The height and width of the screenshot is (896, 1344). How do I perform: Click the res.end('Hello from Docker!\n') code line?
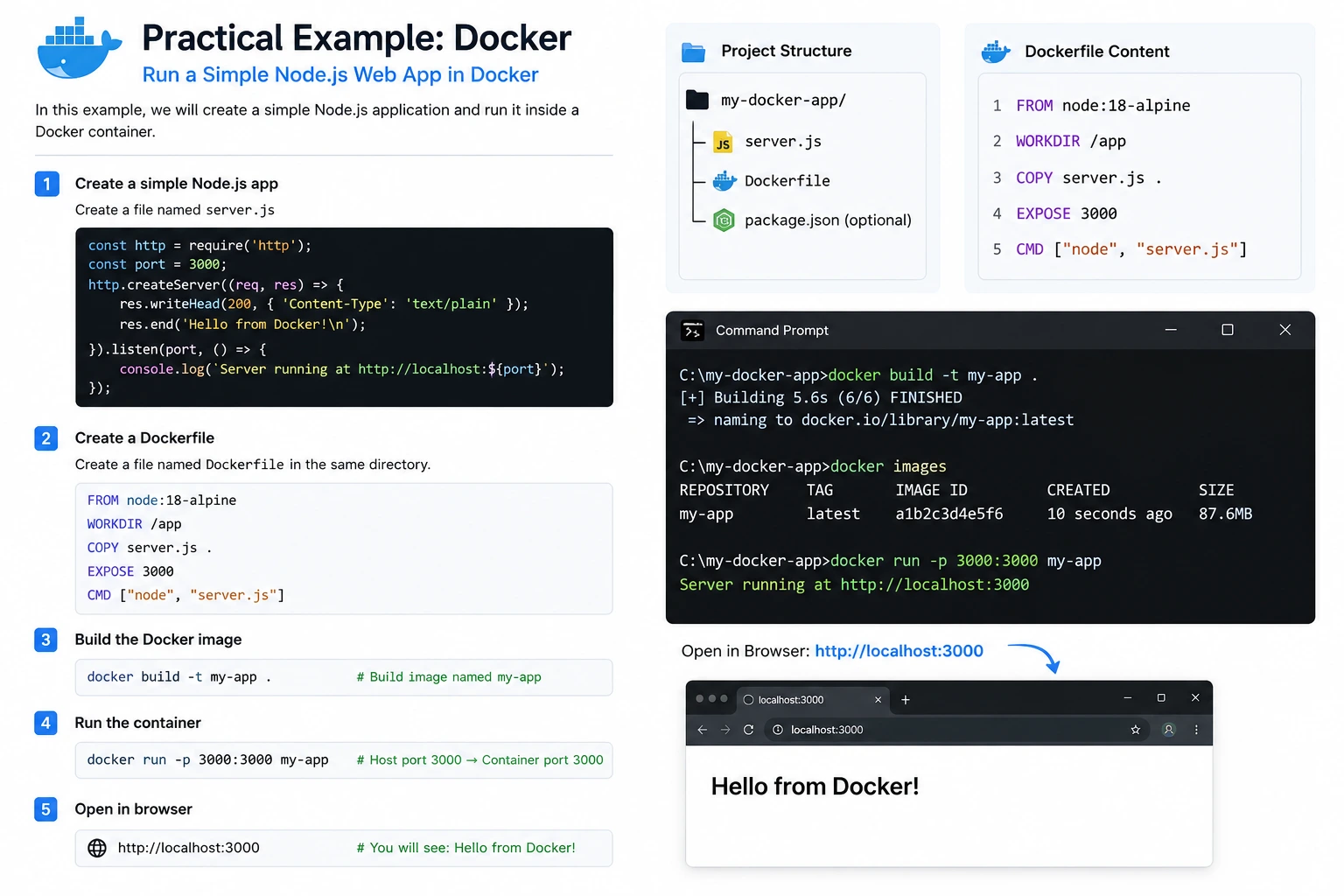tap(242, 325)
